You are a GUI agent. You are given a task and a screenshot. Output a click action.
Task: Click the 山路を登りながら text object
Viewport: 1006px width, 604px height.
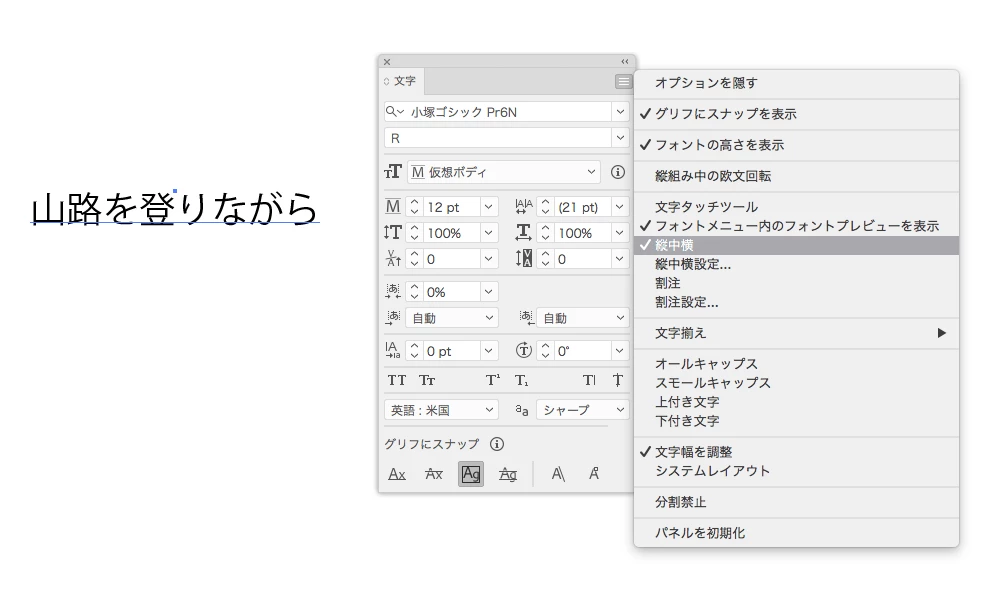tap(175, 209)
